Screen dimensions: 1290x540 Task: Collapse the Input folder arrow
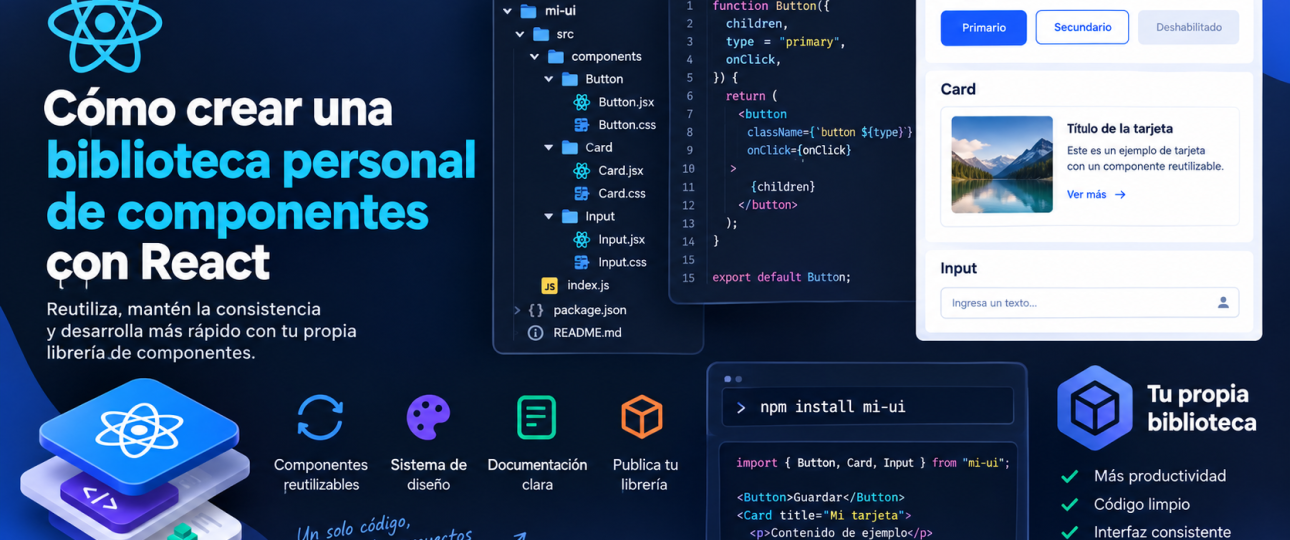[548, 217]
